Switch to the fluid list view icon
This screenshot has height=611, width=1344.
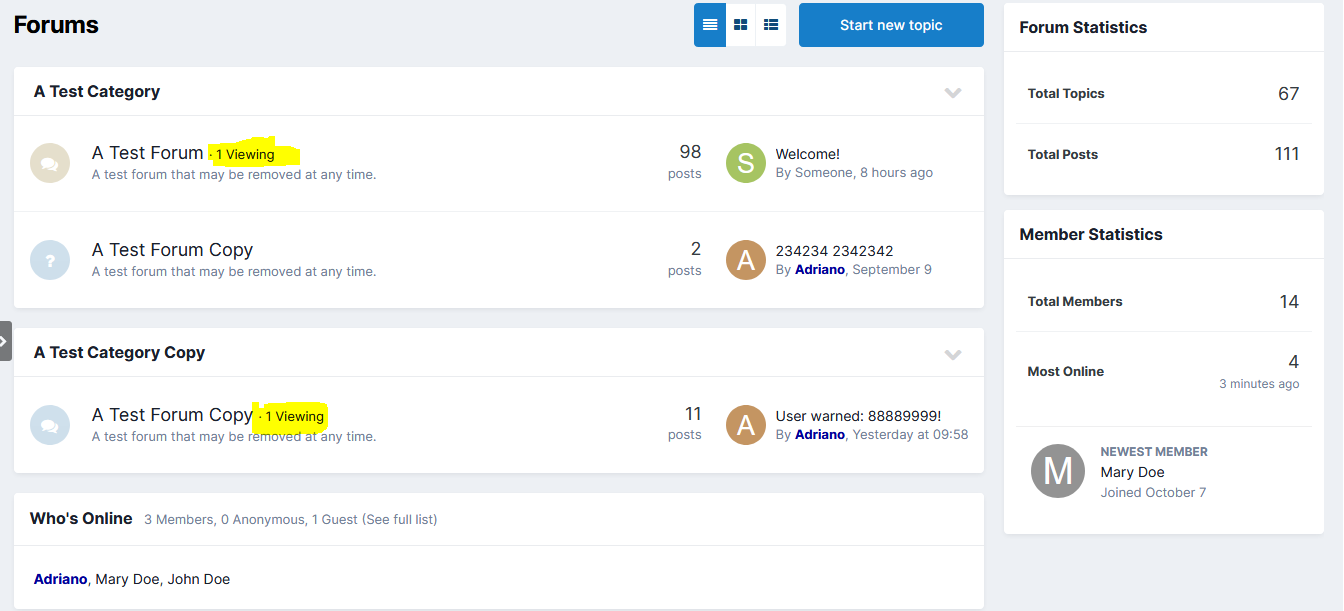771,25
